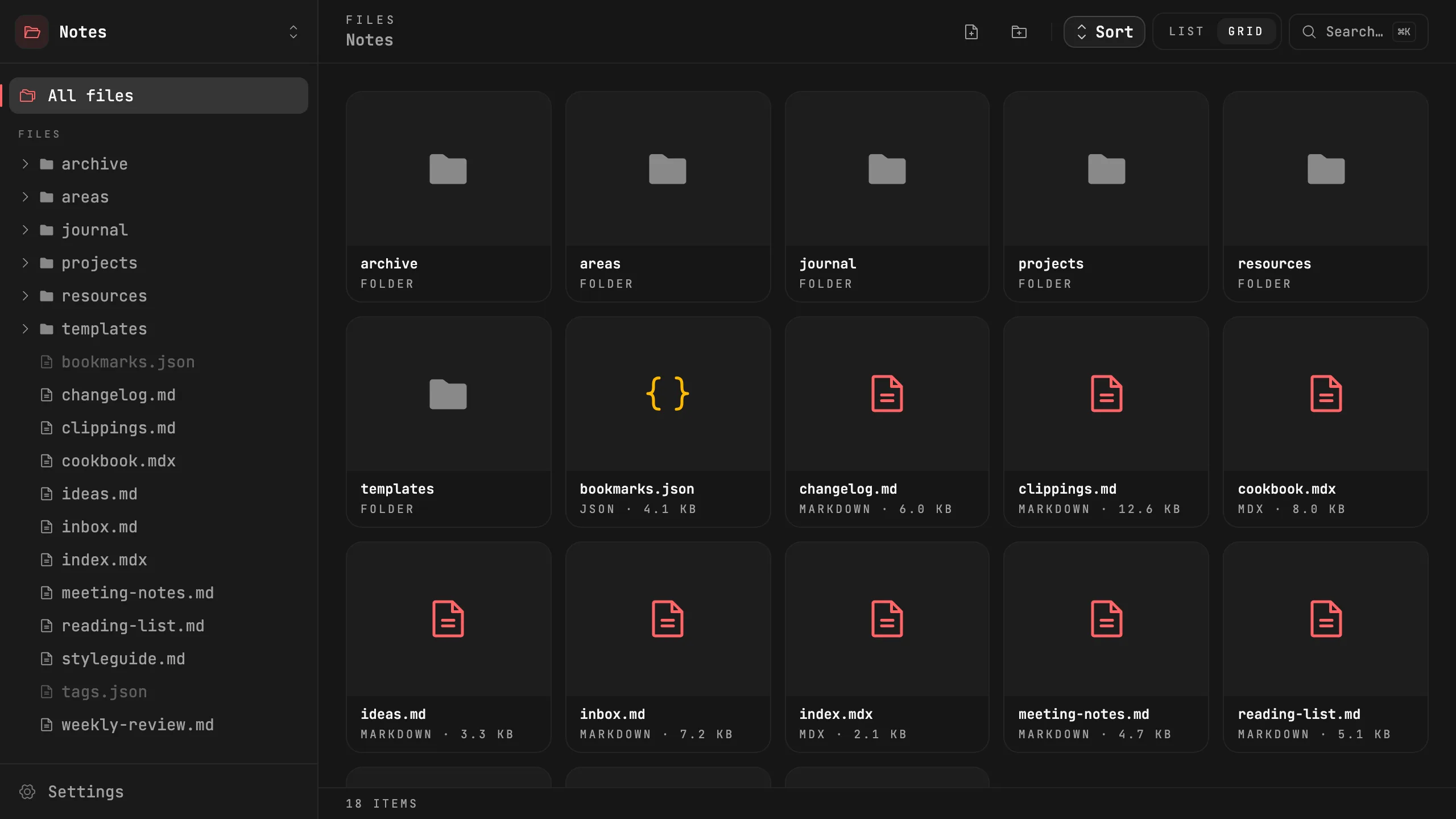Click the document icon on inbox.md card
Screen dimensions: 1456x819
click(668, 619)
